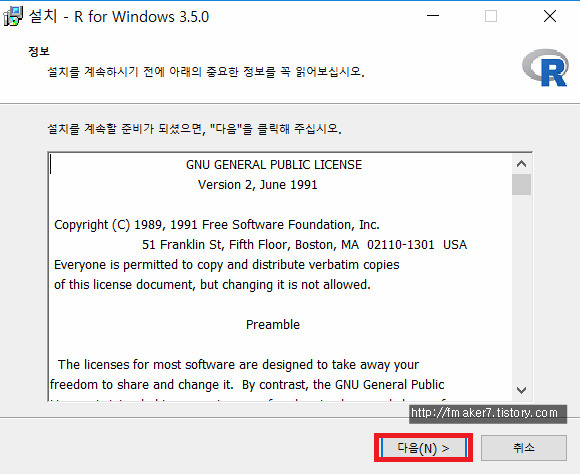Click 'of this license document' line
This screenshot has width=580, height=474.
pos(212,285)
